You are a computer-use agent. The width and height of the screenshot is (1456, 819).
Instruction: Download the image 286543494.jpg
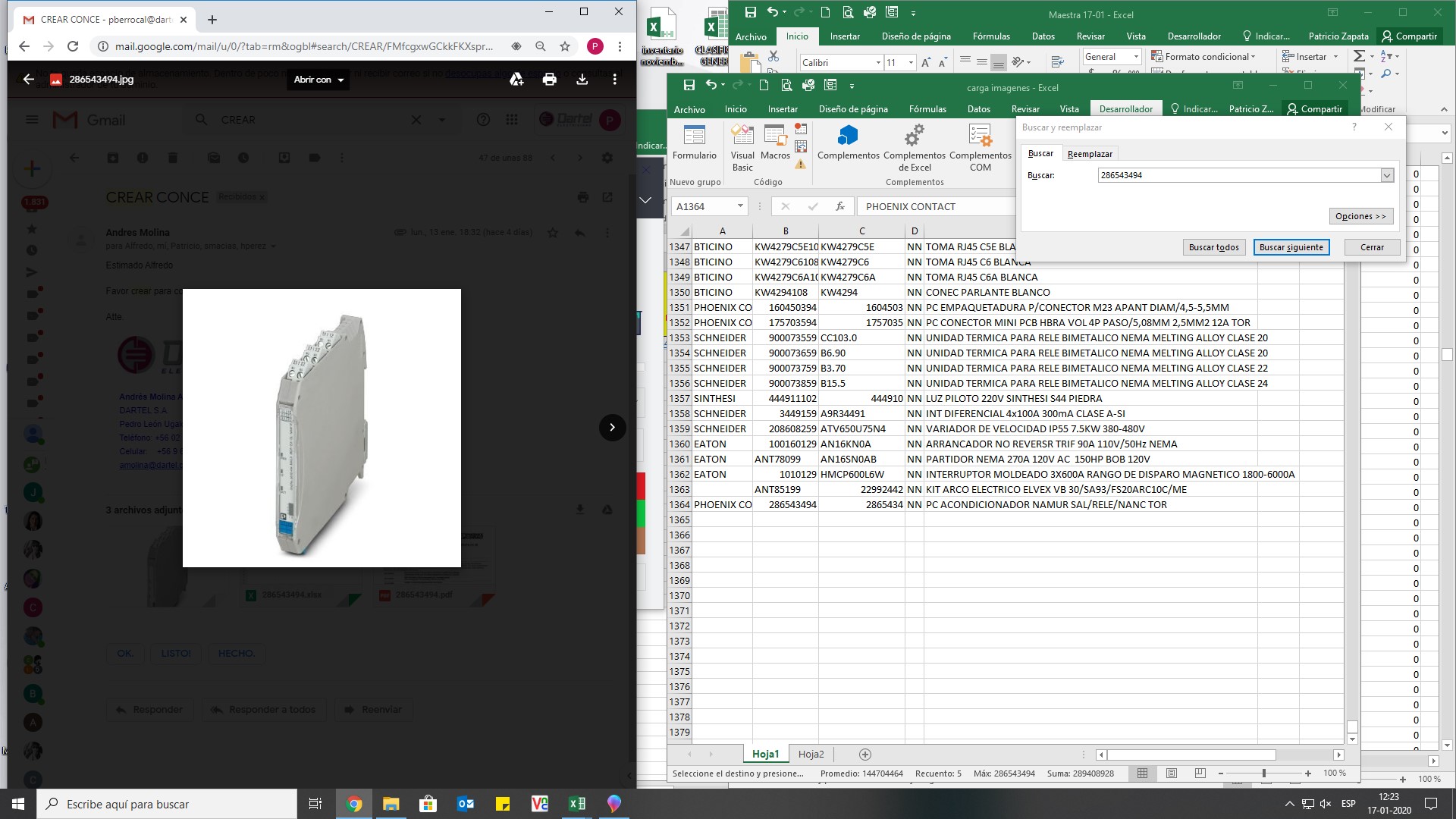coord(582,79)
